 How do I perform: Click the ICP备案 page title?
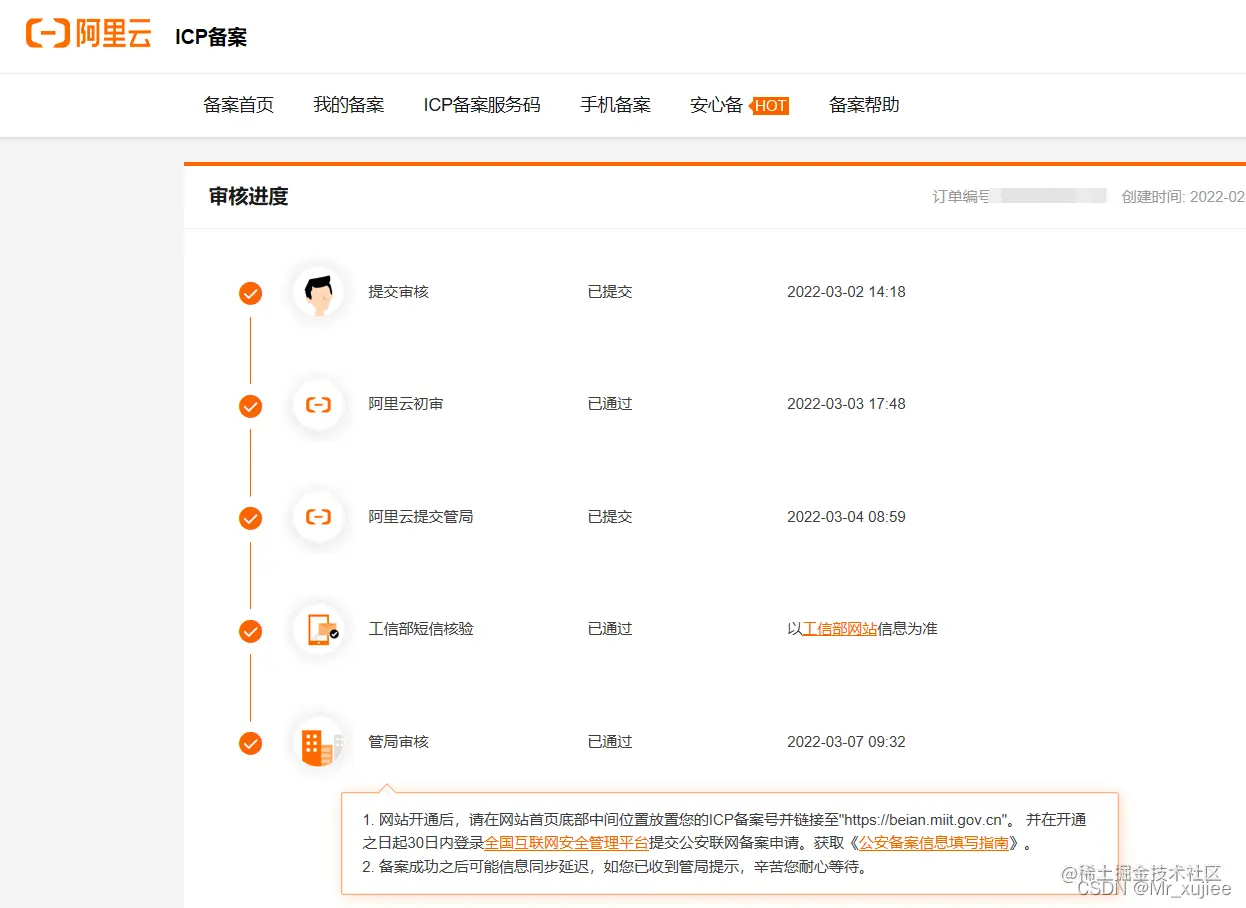tap(210, 35)
